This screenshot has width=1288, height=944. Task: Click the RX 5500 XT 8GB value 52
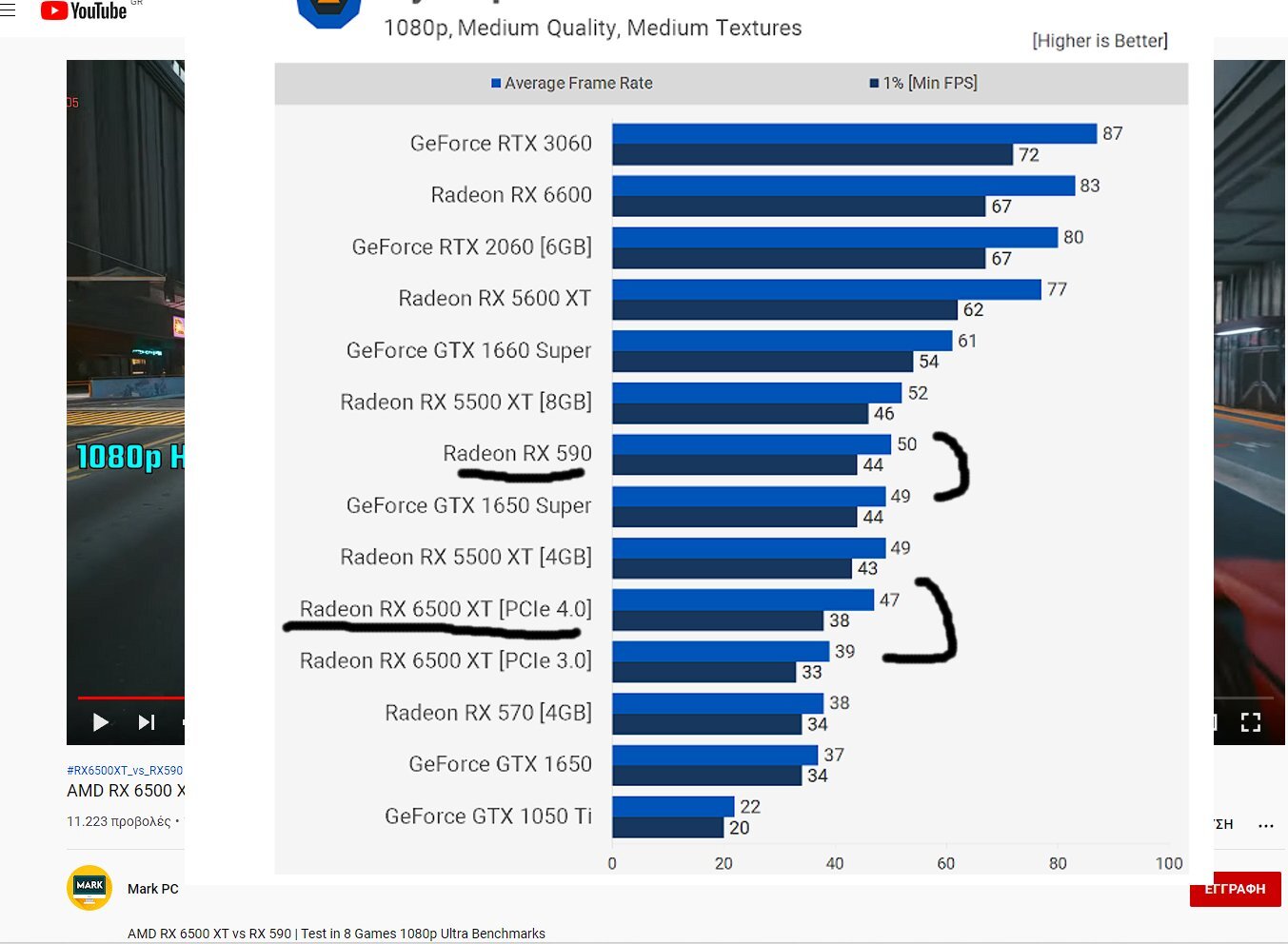pyautogui.click(x=918, y=393)
